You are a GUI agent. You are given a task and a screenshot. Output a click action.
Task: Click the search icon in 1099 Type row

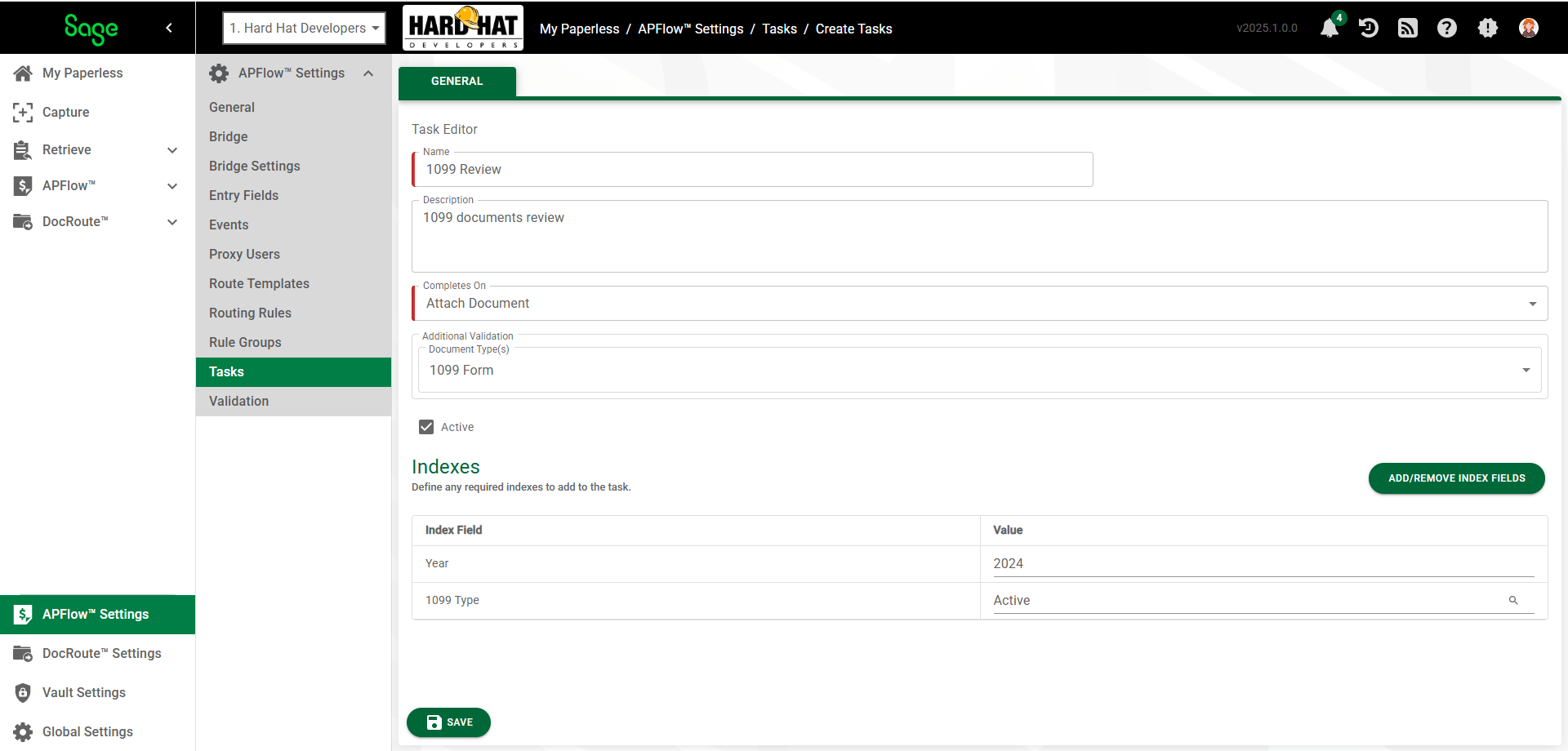pyautogui.click(x=1513, y=601)
